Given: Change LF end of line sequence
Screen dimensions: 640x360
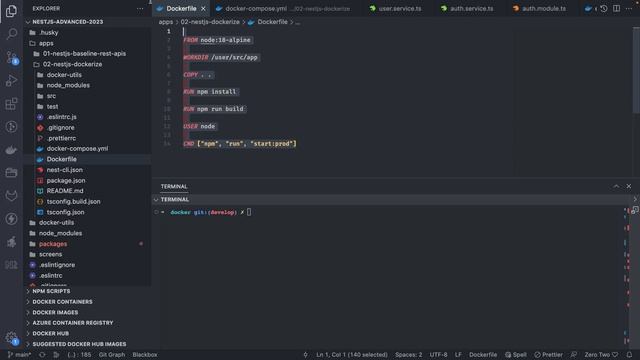Looking at the screenshot, I should click(x=458, y=355).
